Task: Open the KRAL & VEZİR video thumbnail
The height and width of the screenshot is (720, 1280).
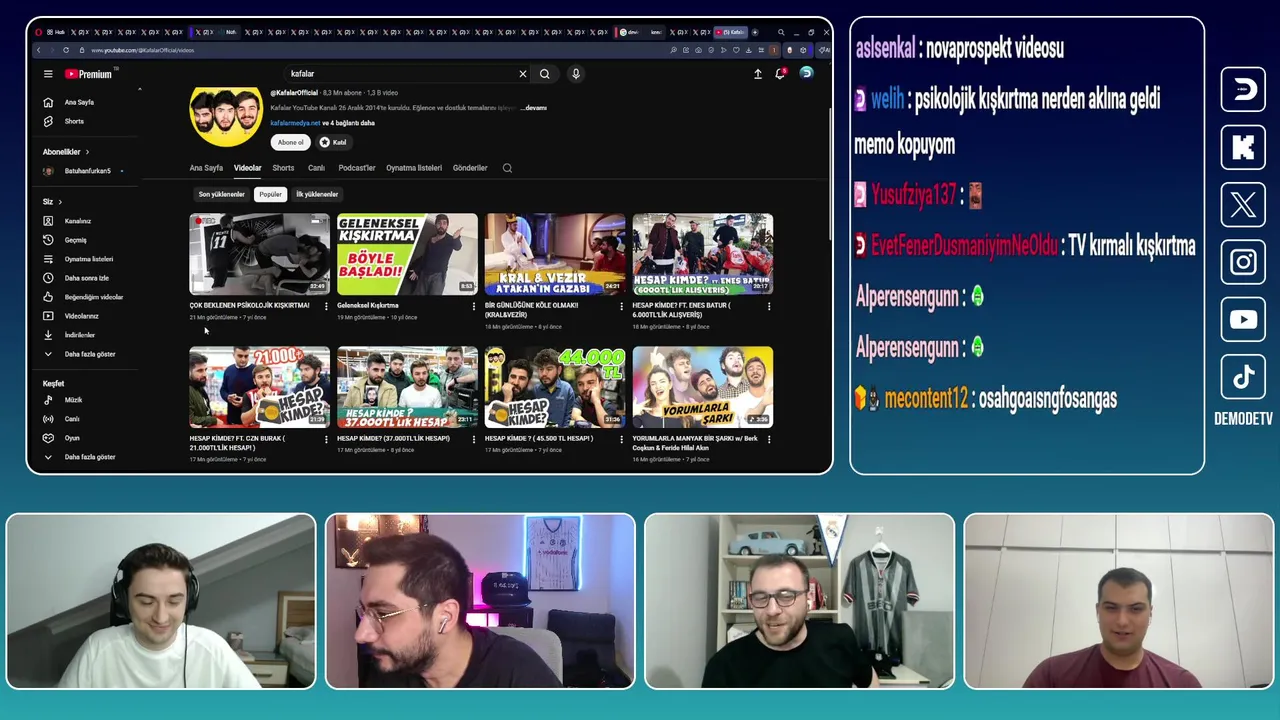Action: [555, 254]
